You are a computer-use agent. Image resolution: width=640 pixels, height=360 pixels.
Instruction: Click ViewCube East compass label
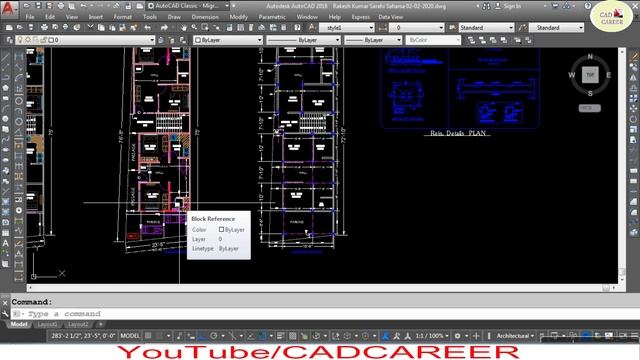click(608, 75)
